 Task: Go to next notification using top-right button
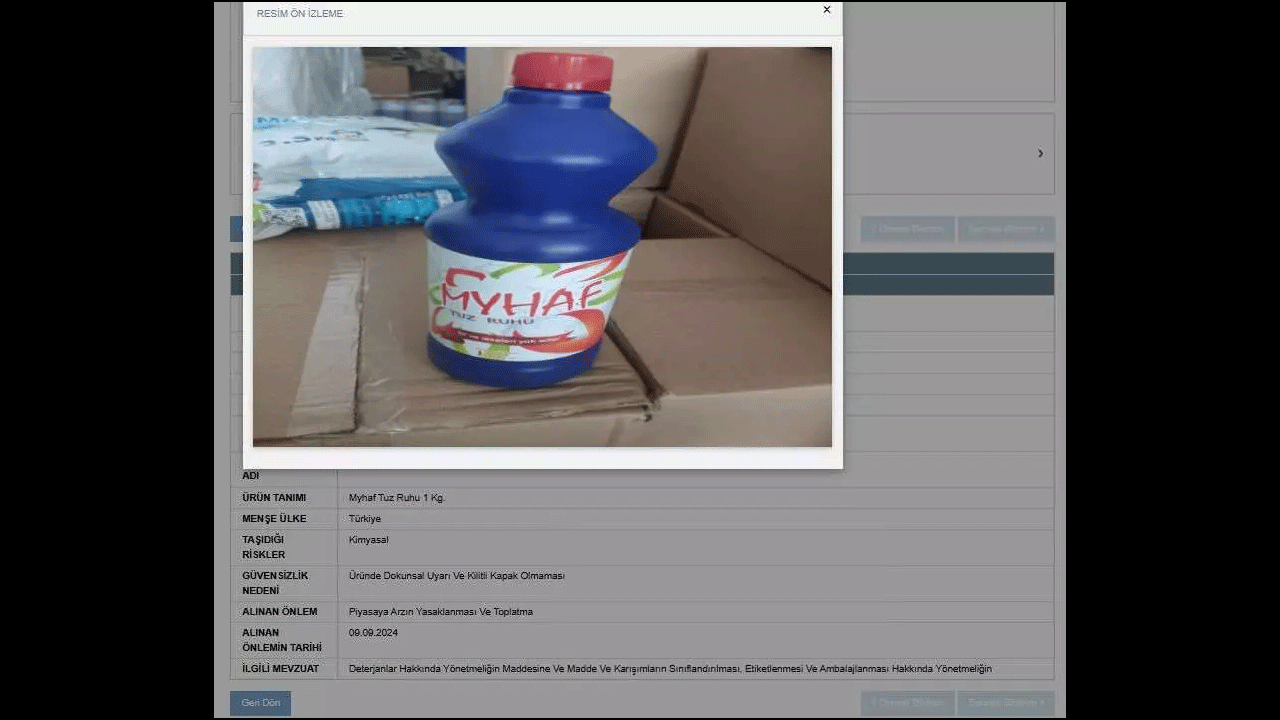1005,229
